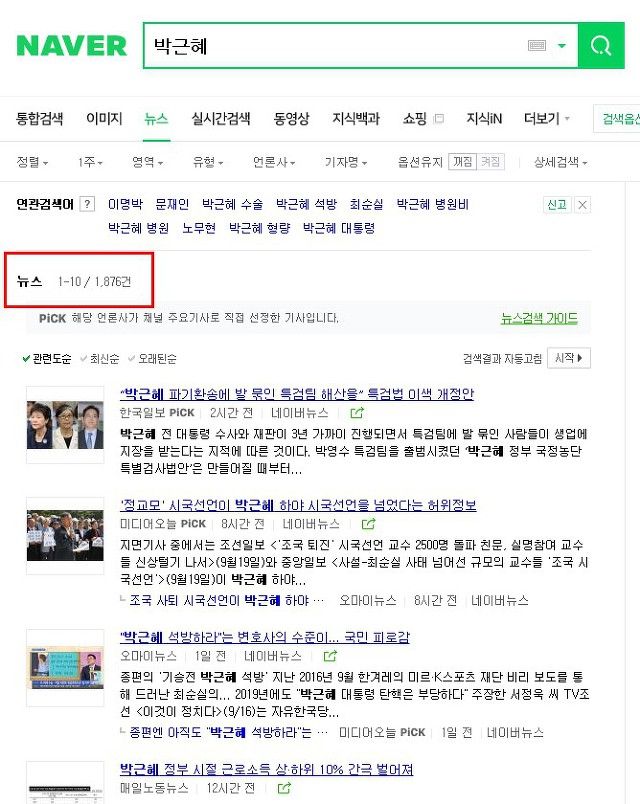
Task: Click related search 박근혜 형량
Action: point(259,228)
